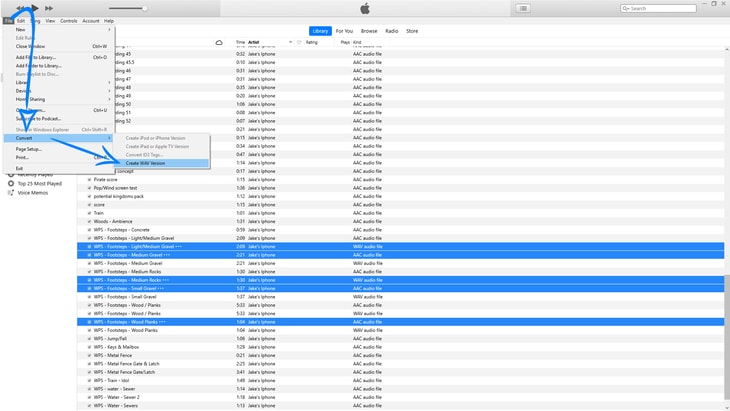Click the vertical scrollbar thumb
This screenshot has width=730, height=411.
point(727,336)
